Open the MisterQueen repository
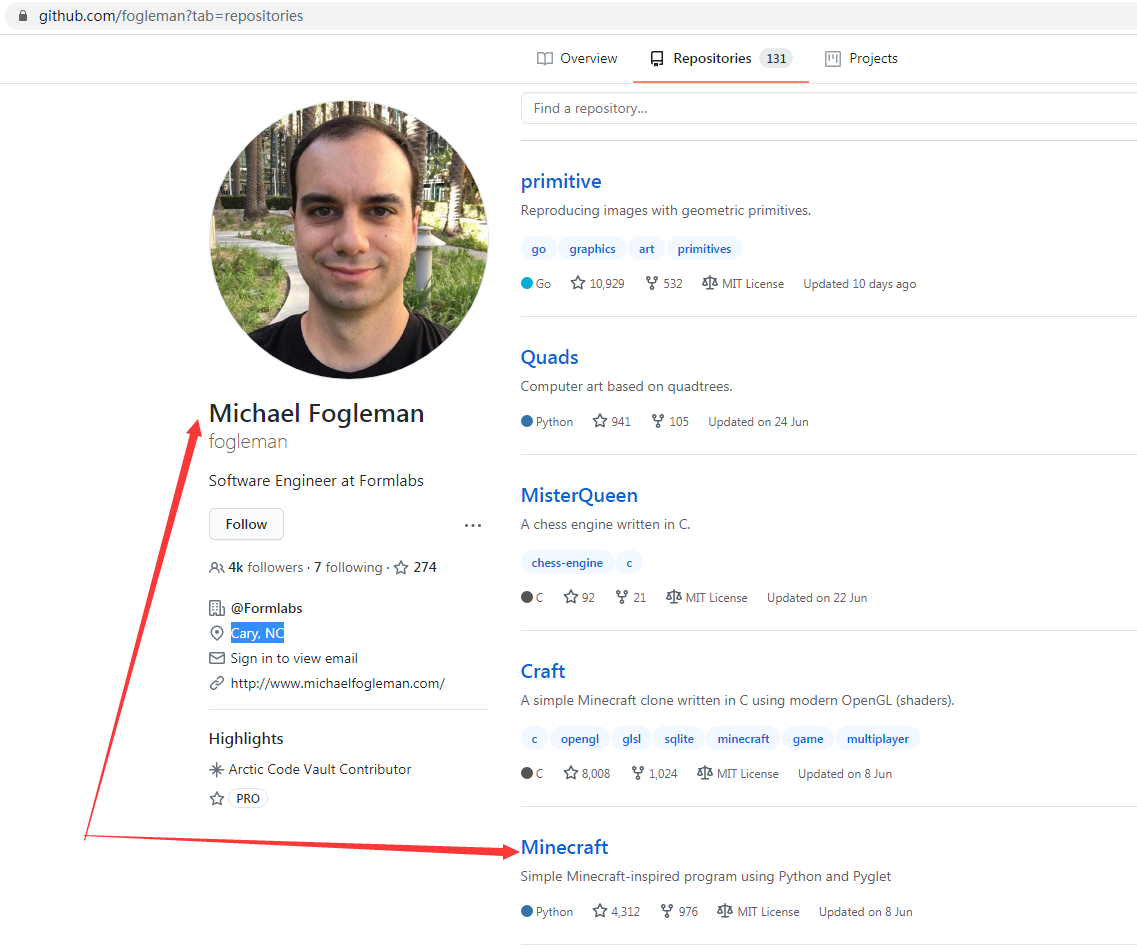 (x=579, y=495)
